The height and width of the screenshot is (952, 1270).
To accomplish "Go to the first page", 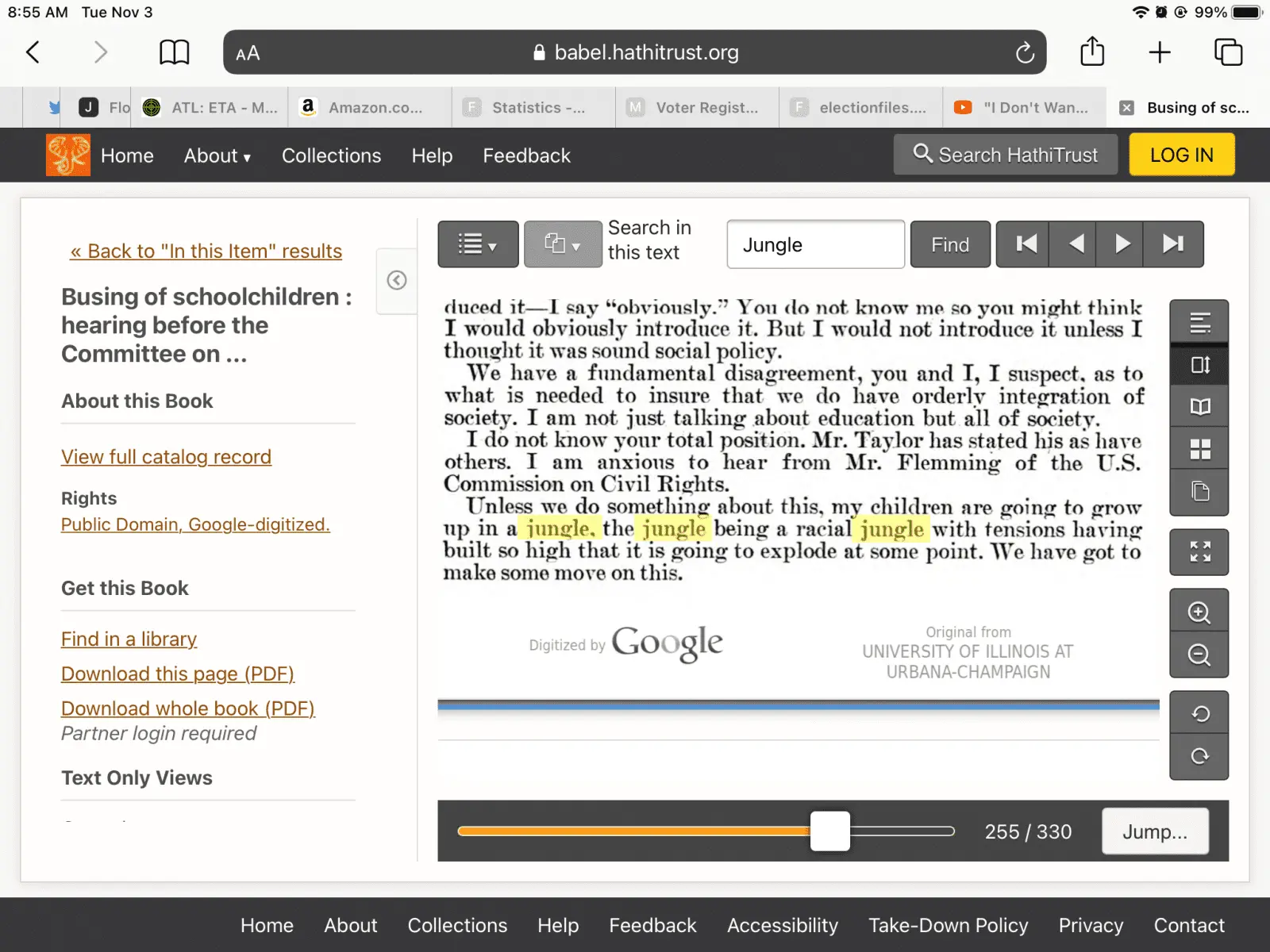I will pyautogui.click(x=1026, y=244).
